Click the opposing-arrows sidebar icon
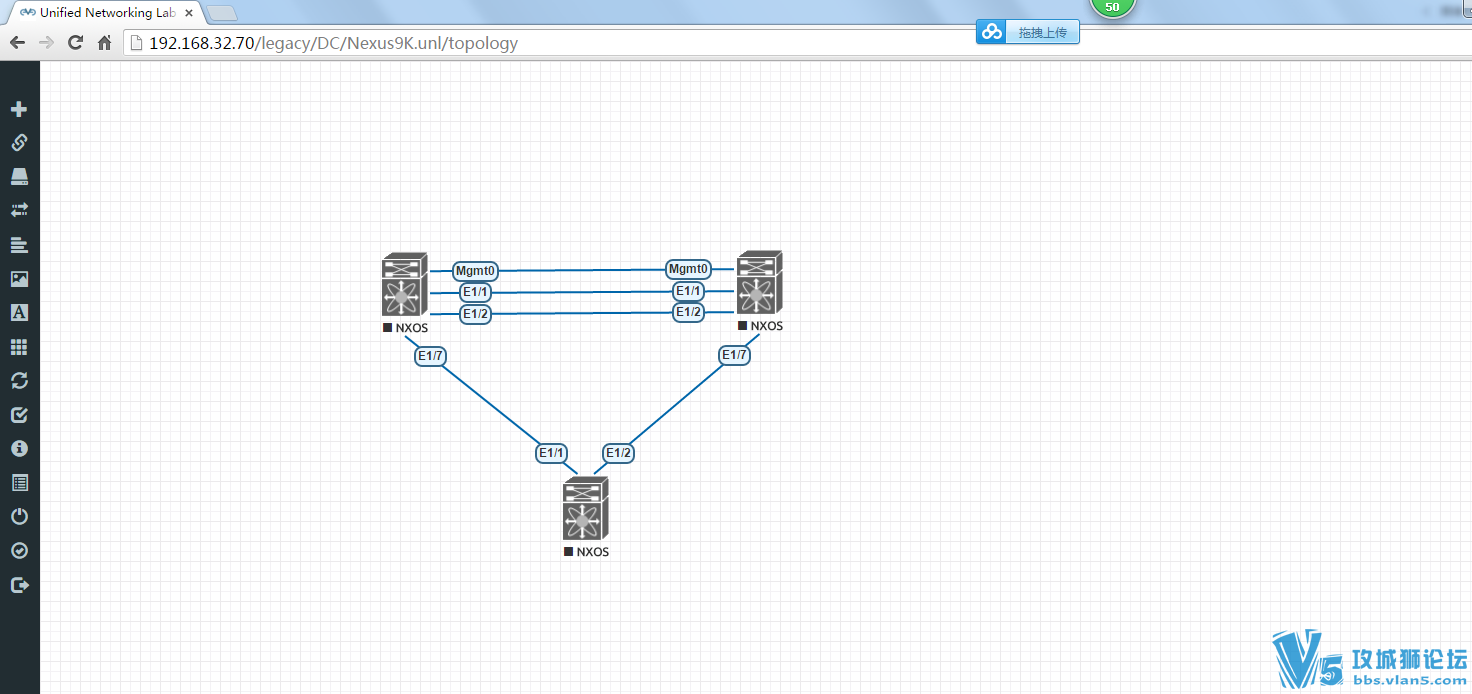This screenshot has width=1472, height=694. [19, 211]
